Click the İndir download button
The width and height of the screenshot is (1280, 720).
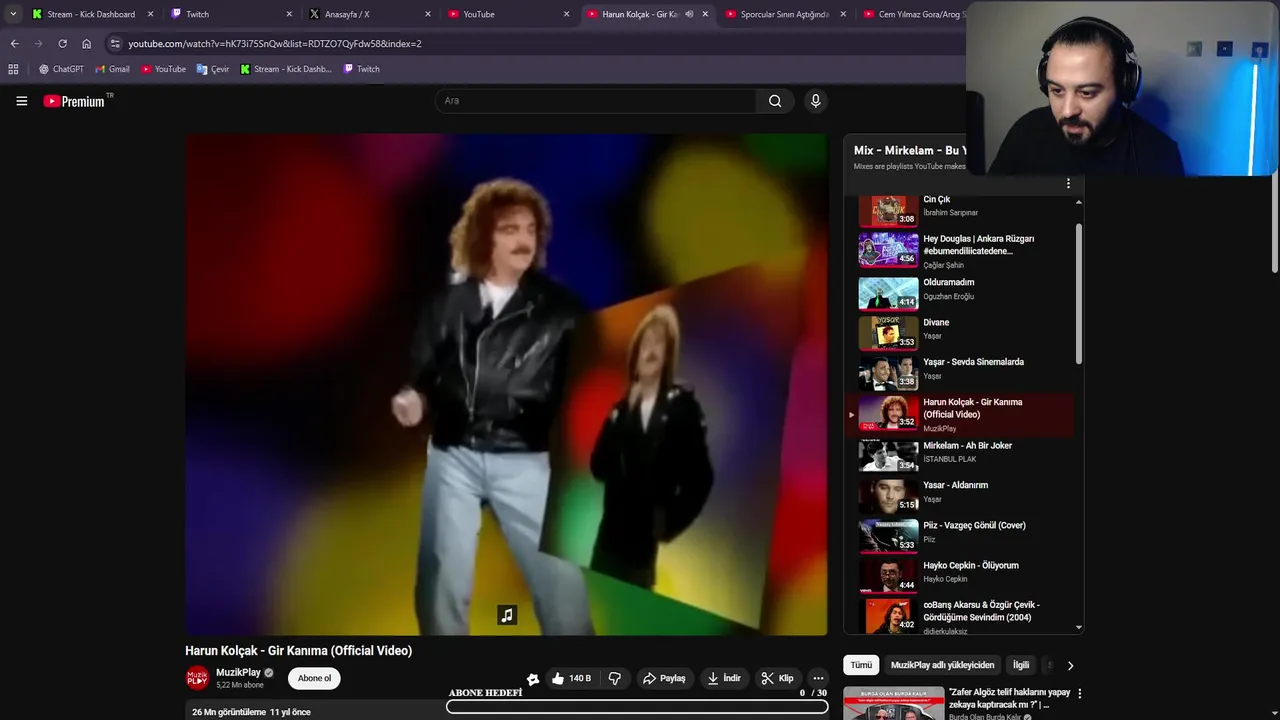coord(724,678)
